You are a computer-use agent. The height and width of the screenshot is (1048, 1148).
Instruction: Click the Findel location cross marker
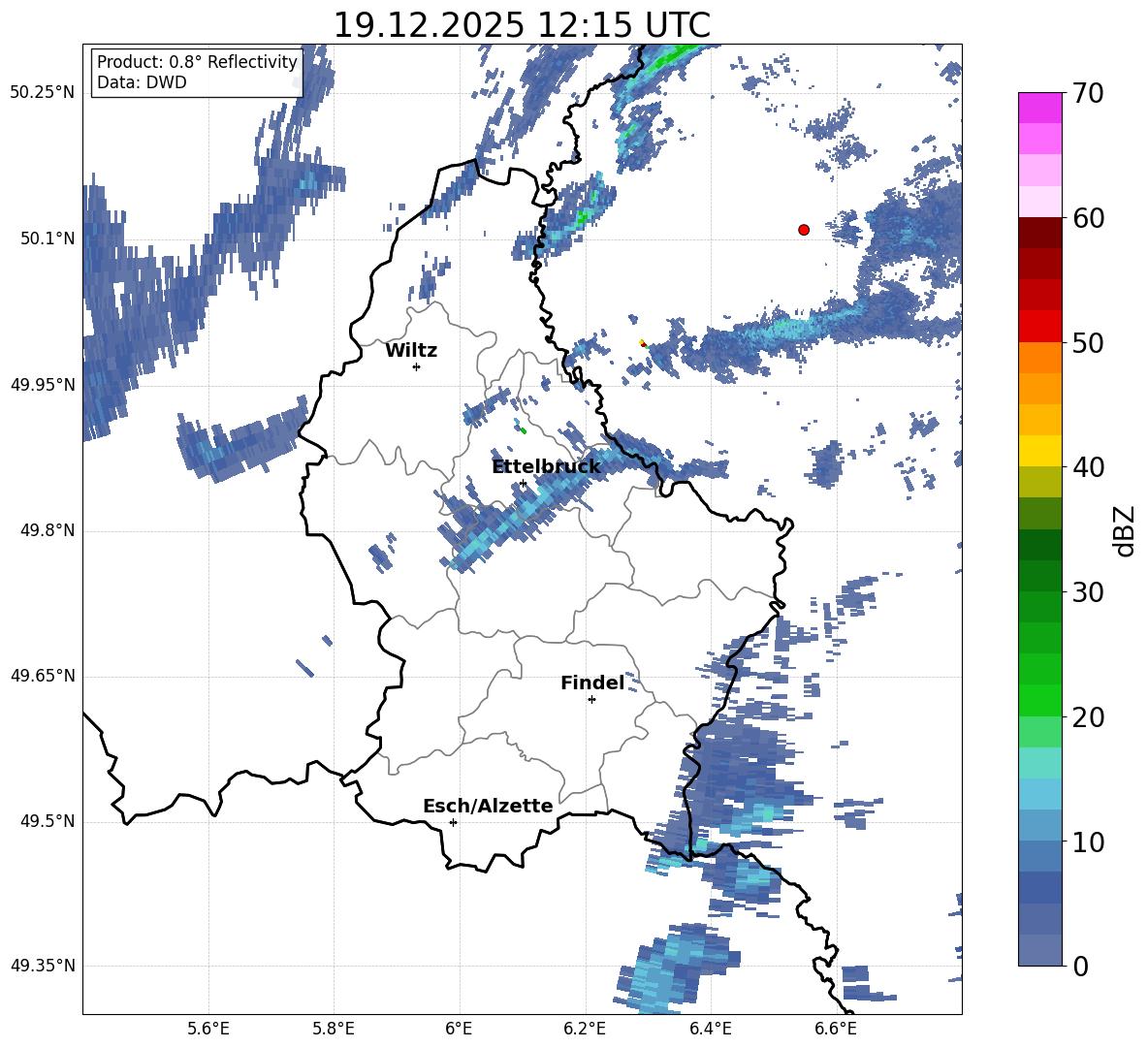coord(591,700)
